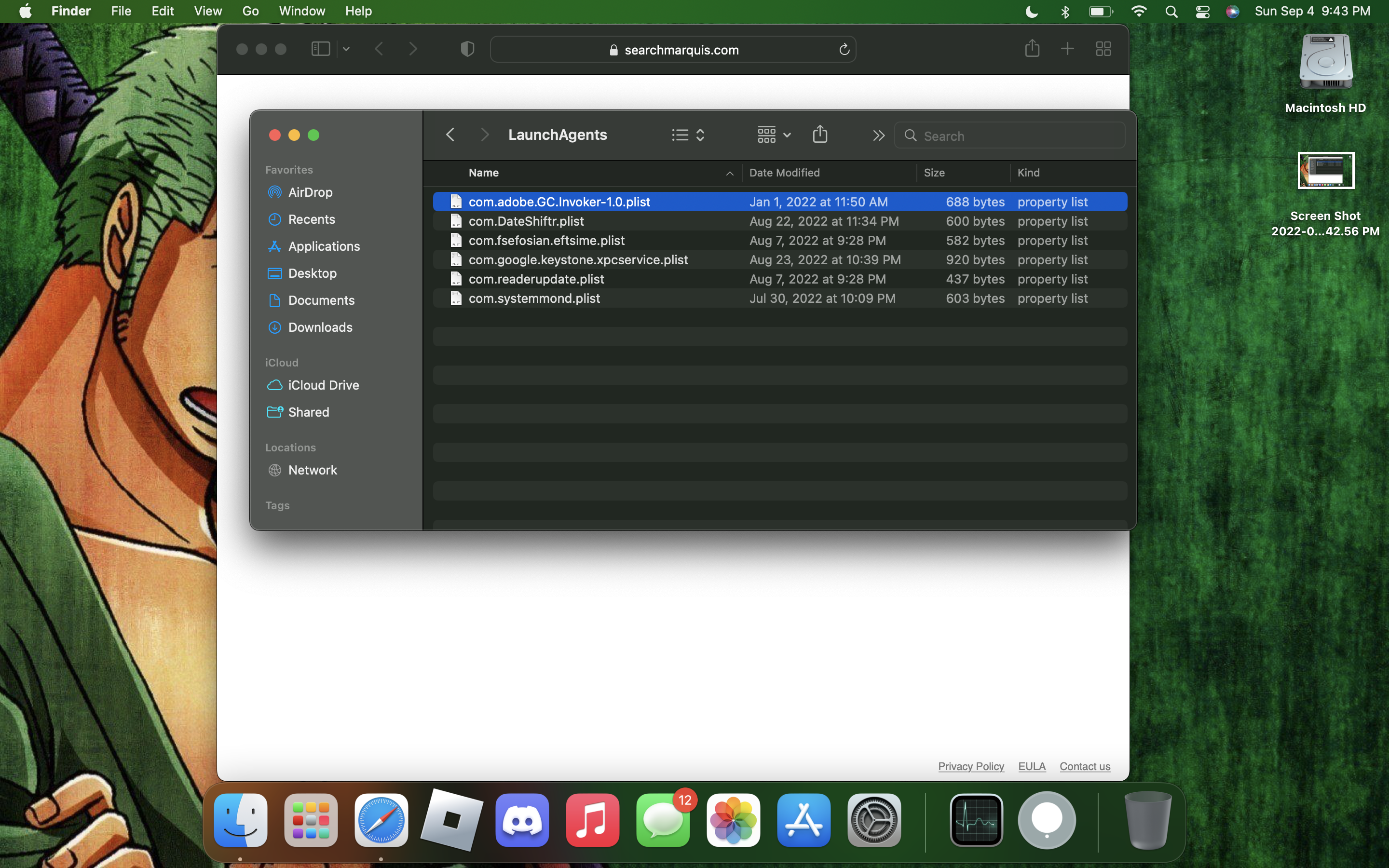Open Control Center toggle in menu bar
The image size is (1389, 868).
click(x=1202, y=12)
